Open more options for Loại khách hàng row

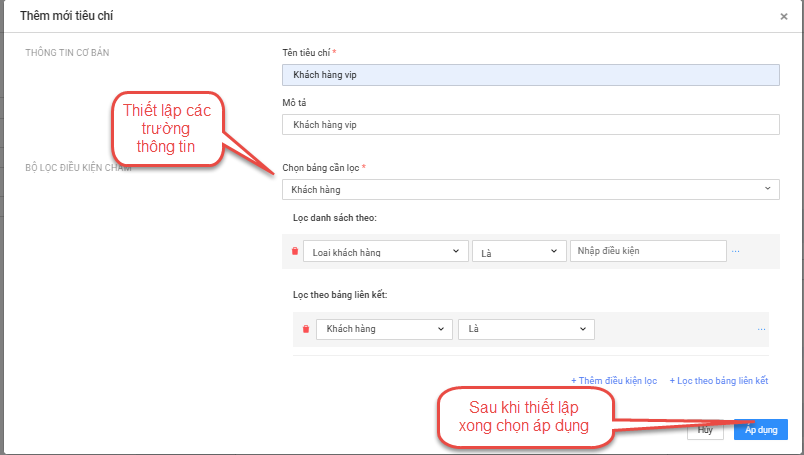735,251
